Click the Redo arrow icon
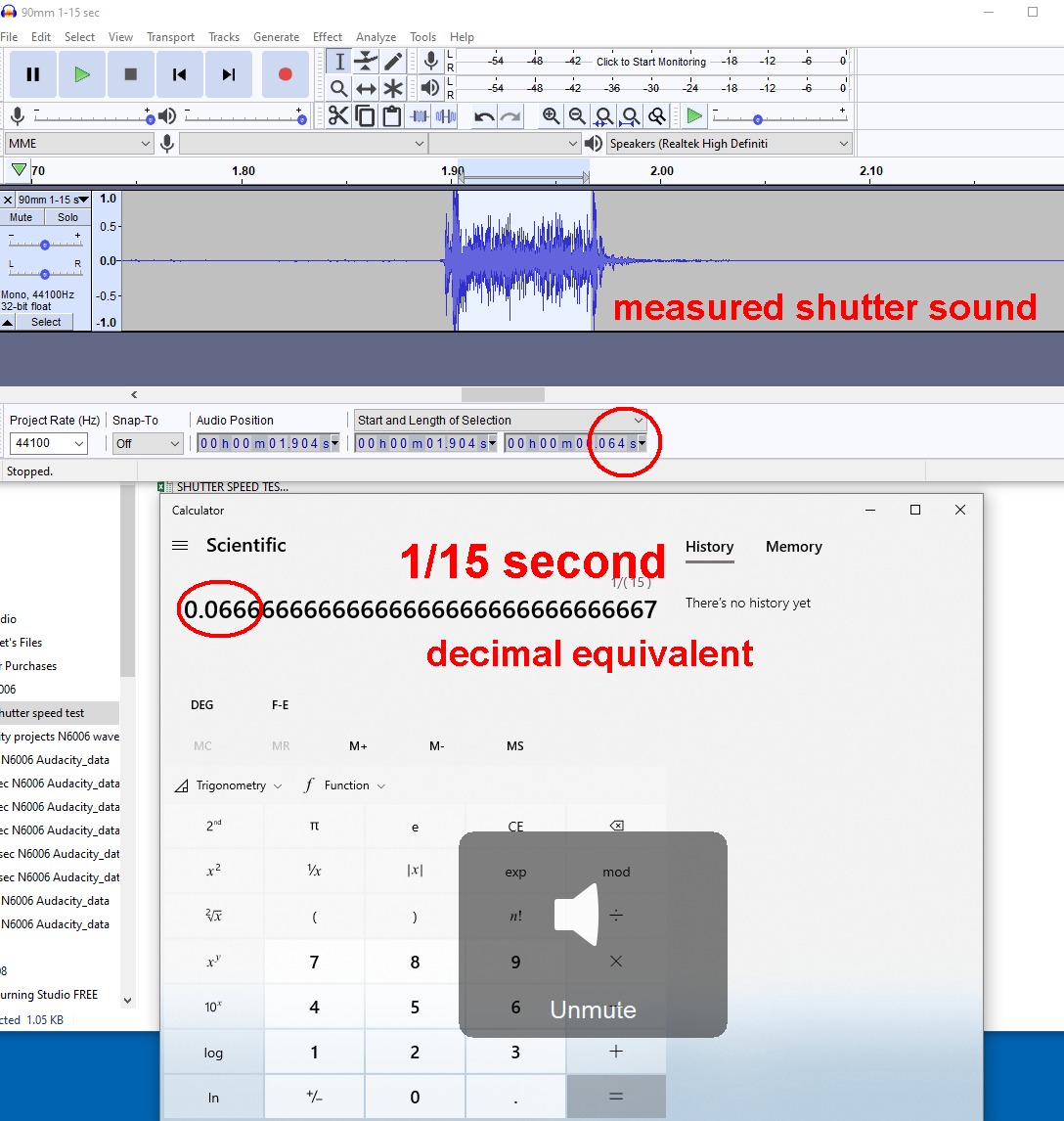1064x1121 pixels. 510,115
